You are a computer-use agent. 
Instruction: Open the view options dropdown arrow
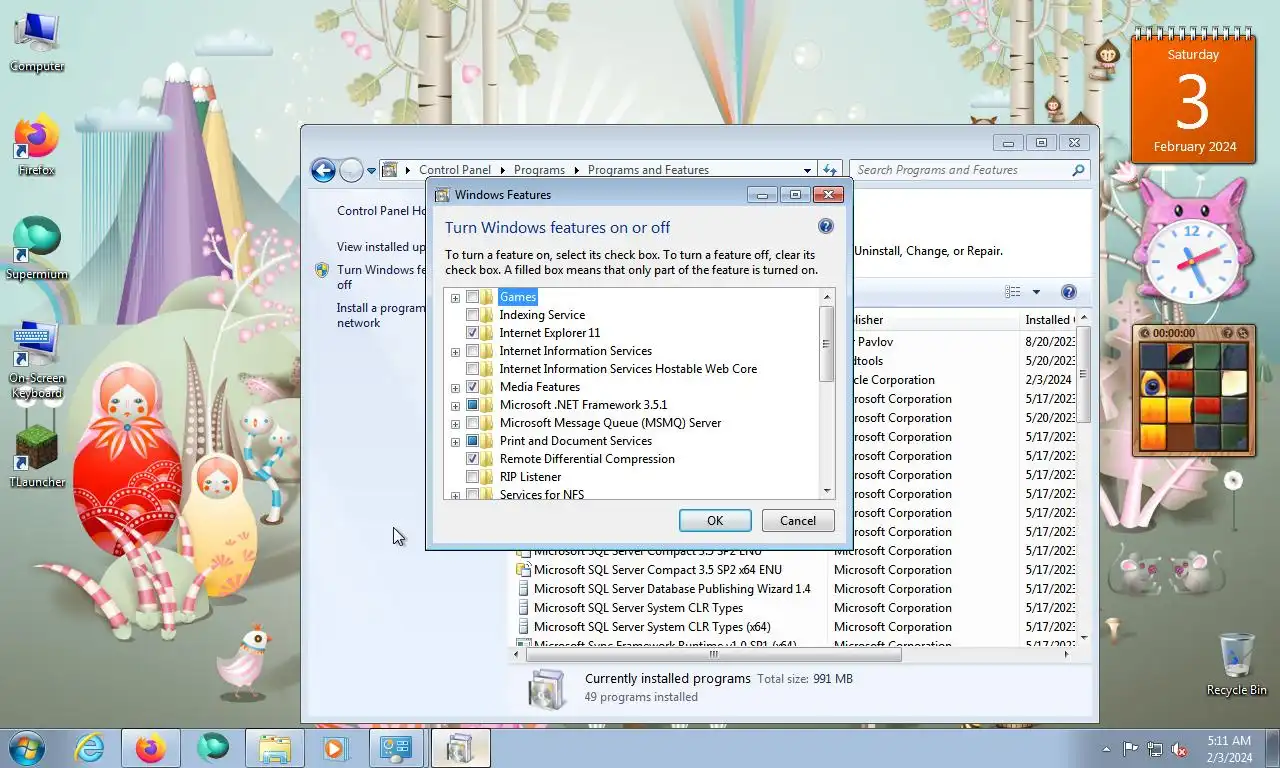pos(1036,292)
